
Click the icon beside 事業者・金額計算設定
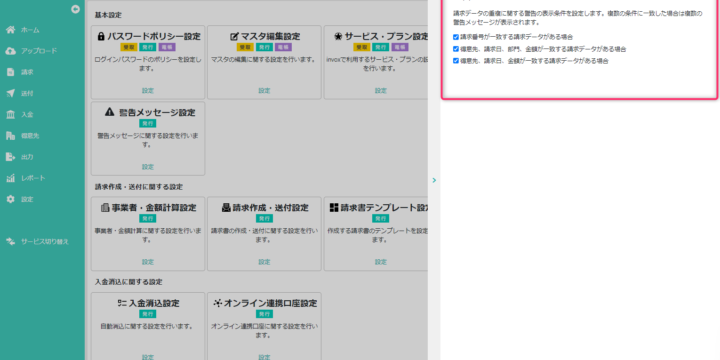coord(105,208)
